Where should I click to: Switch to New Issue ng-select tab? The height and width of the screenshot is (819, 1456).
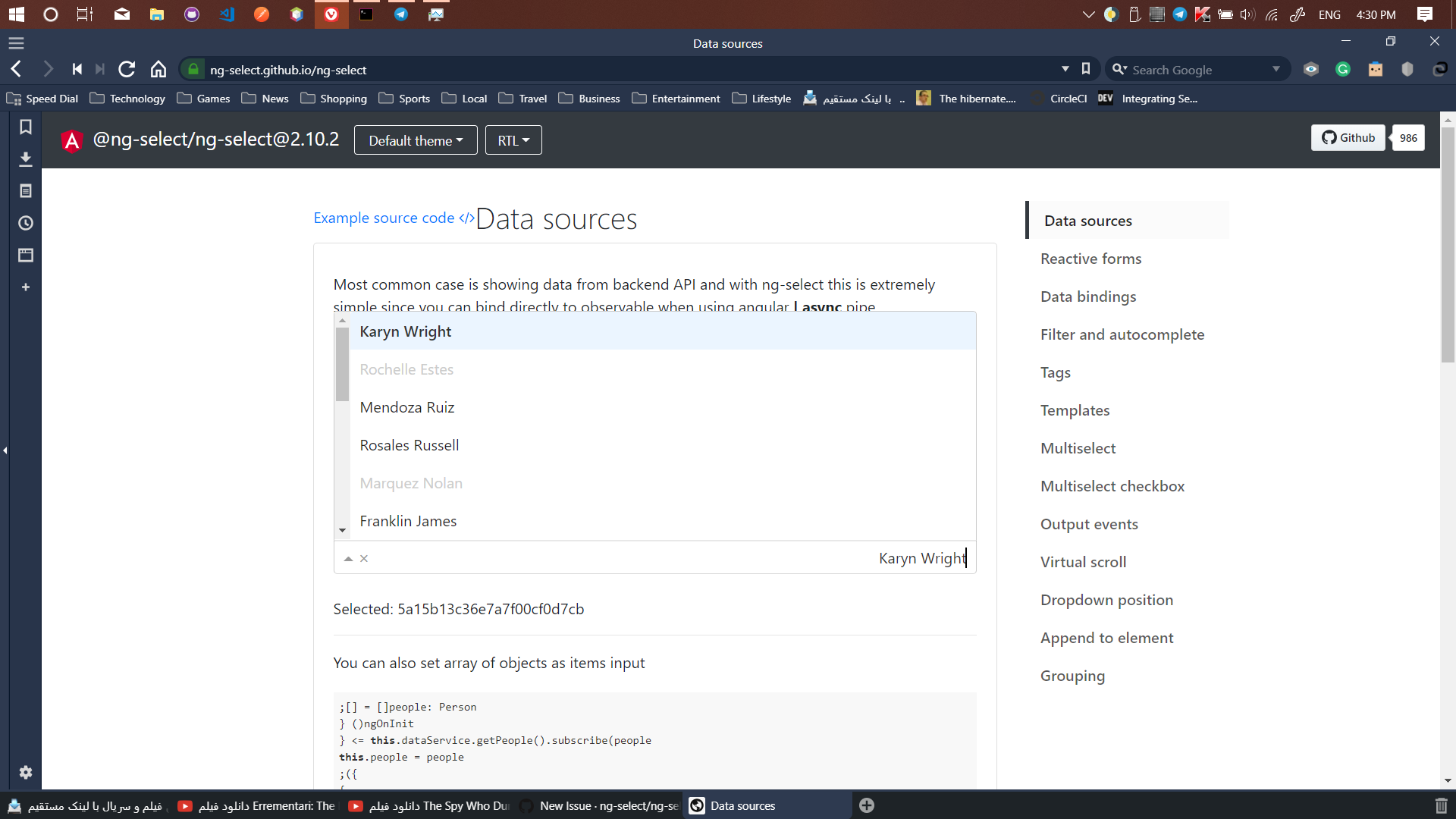[599, 805]
